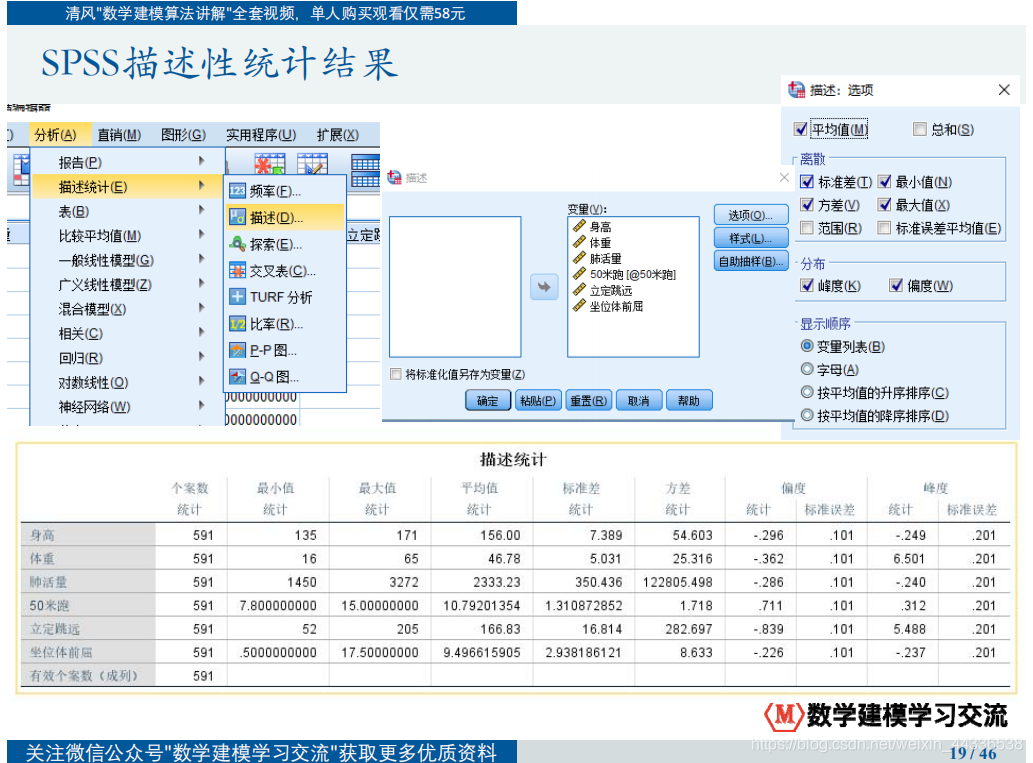Click the 频率(F) icon in submenu

click(x=237, y=191)
